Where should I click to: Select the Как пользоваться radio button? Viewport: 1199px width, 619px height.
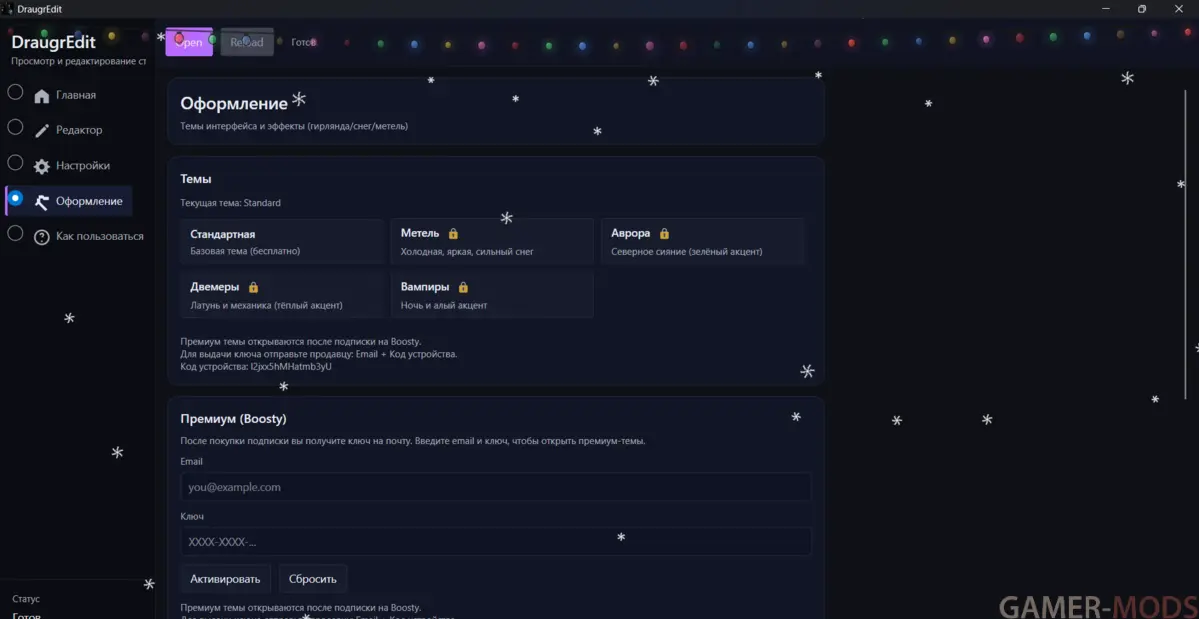[15, 233]
